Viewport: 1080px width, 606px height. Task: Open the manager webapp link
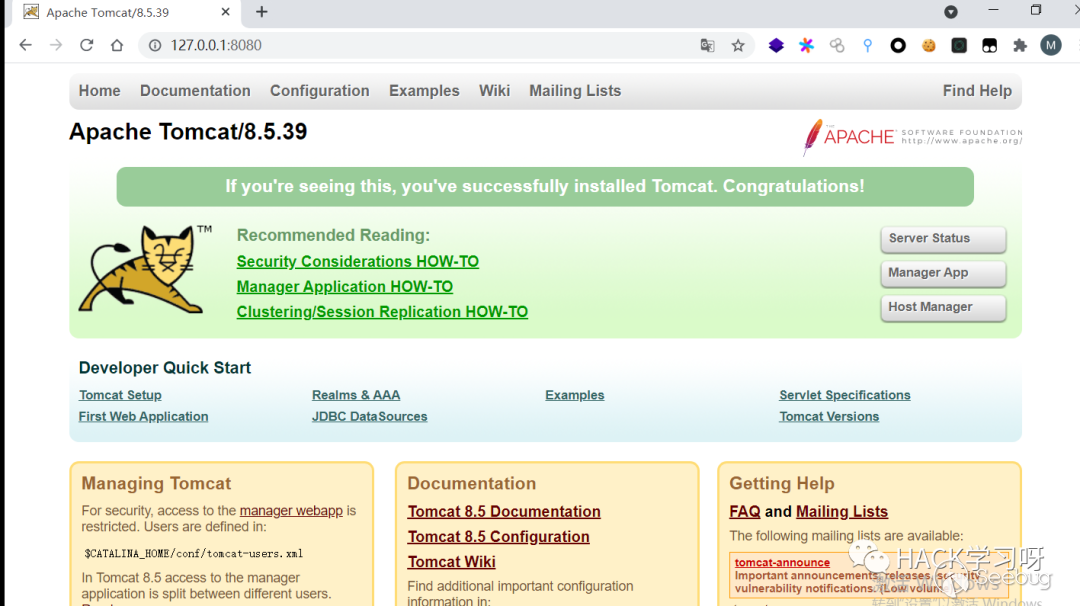[291, 511]
